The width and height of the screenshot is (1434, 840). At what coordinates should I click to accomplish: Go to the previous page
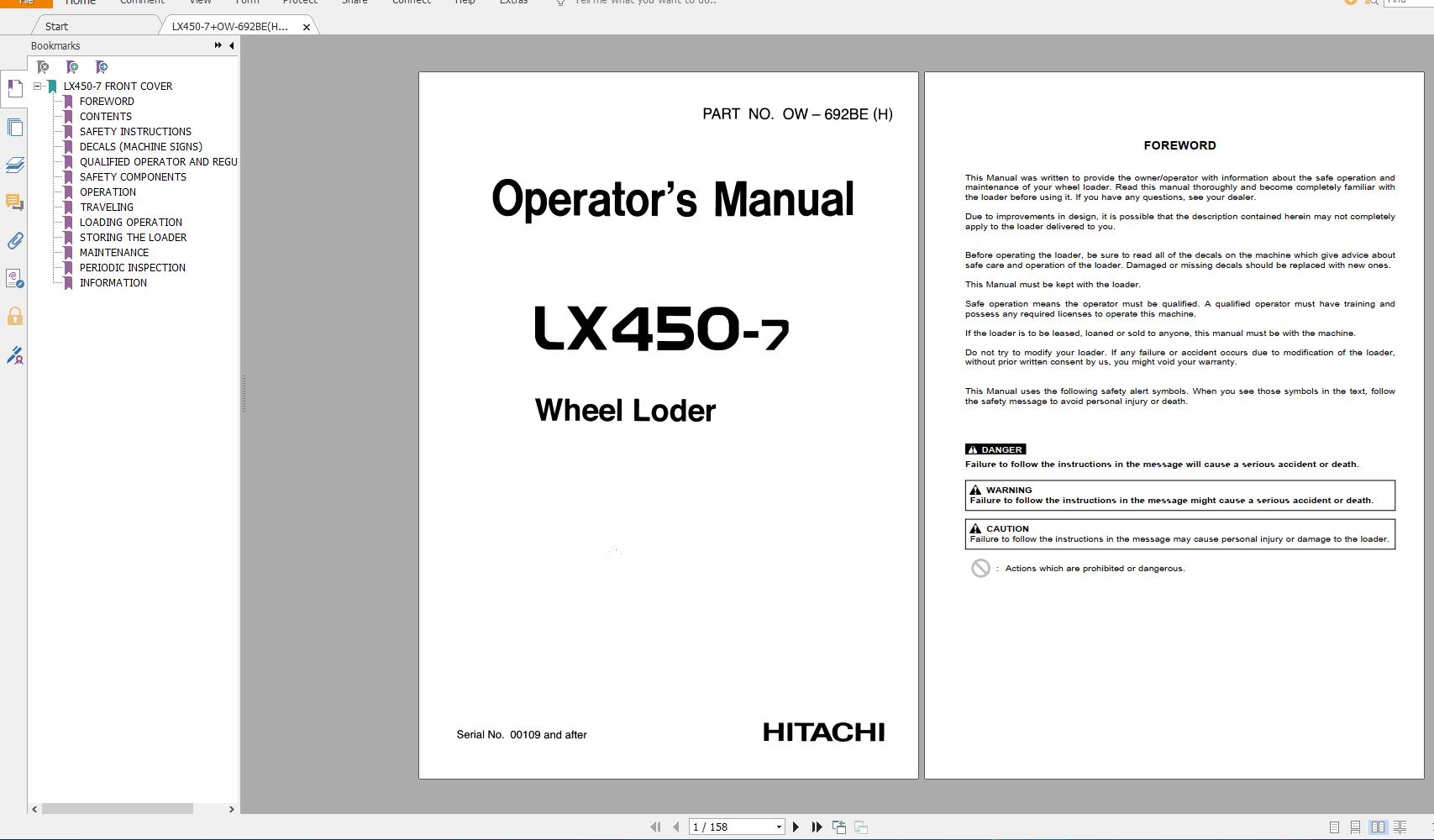click(x=676, y=827)
